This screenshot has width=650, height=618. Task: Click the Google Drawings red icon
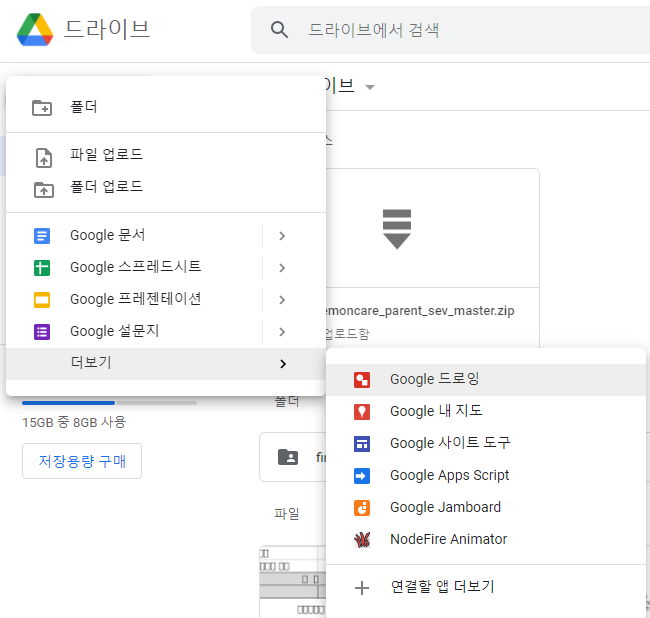click(362, 380)
